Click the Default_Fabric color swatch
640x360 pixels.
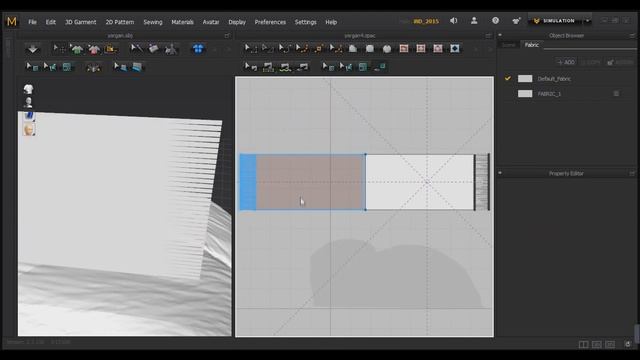525,78
